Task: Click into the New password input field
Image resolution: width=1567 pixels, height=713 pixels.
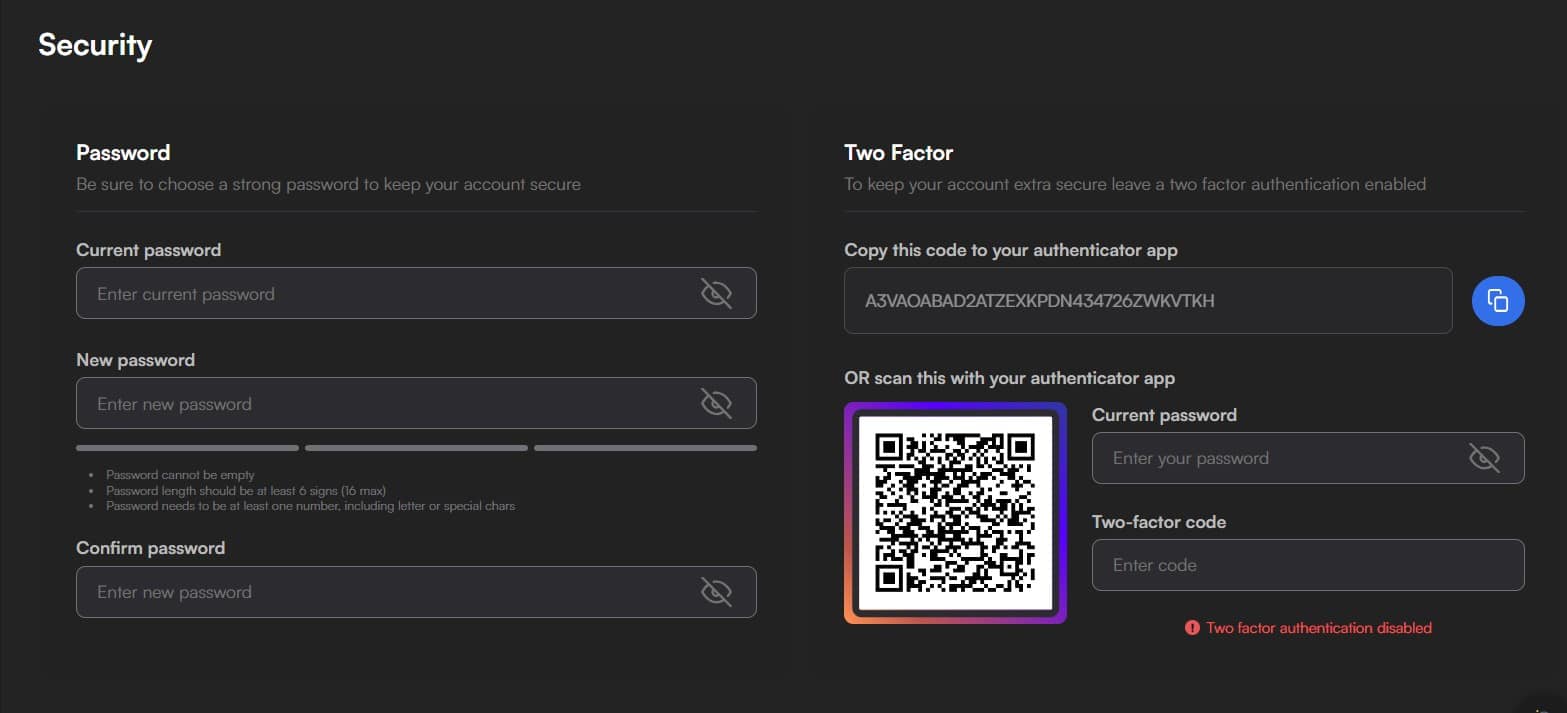Action: click(x=380, y=404)
